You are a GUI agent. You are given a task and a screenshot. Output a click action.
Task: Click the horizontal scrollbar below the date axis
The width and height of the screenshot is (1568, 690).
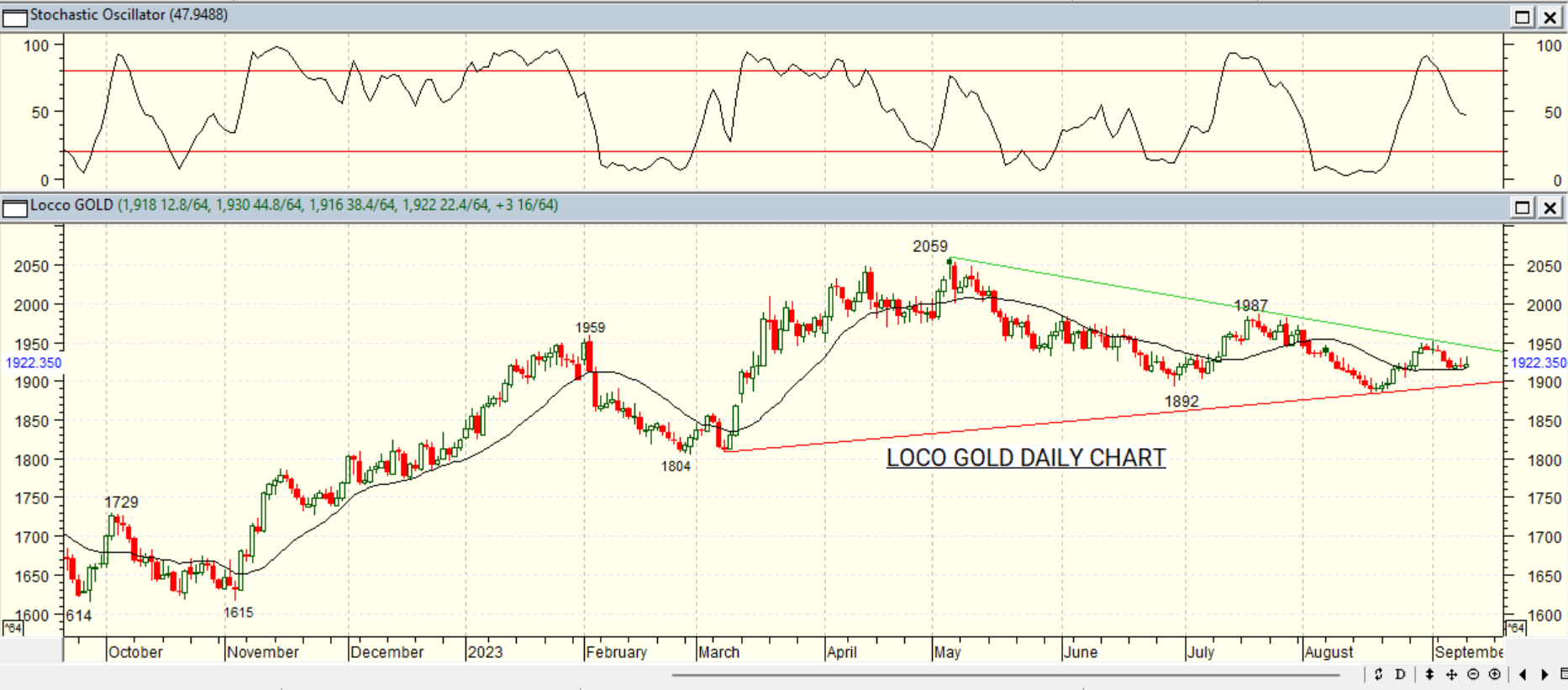[x=1005, y=674]
